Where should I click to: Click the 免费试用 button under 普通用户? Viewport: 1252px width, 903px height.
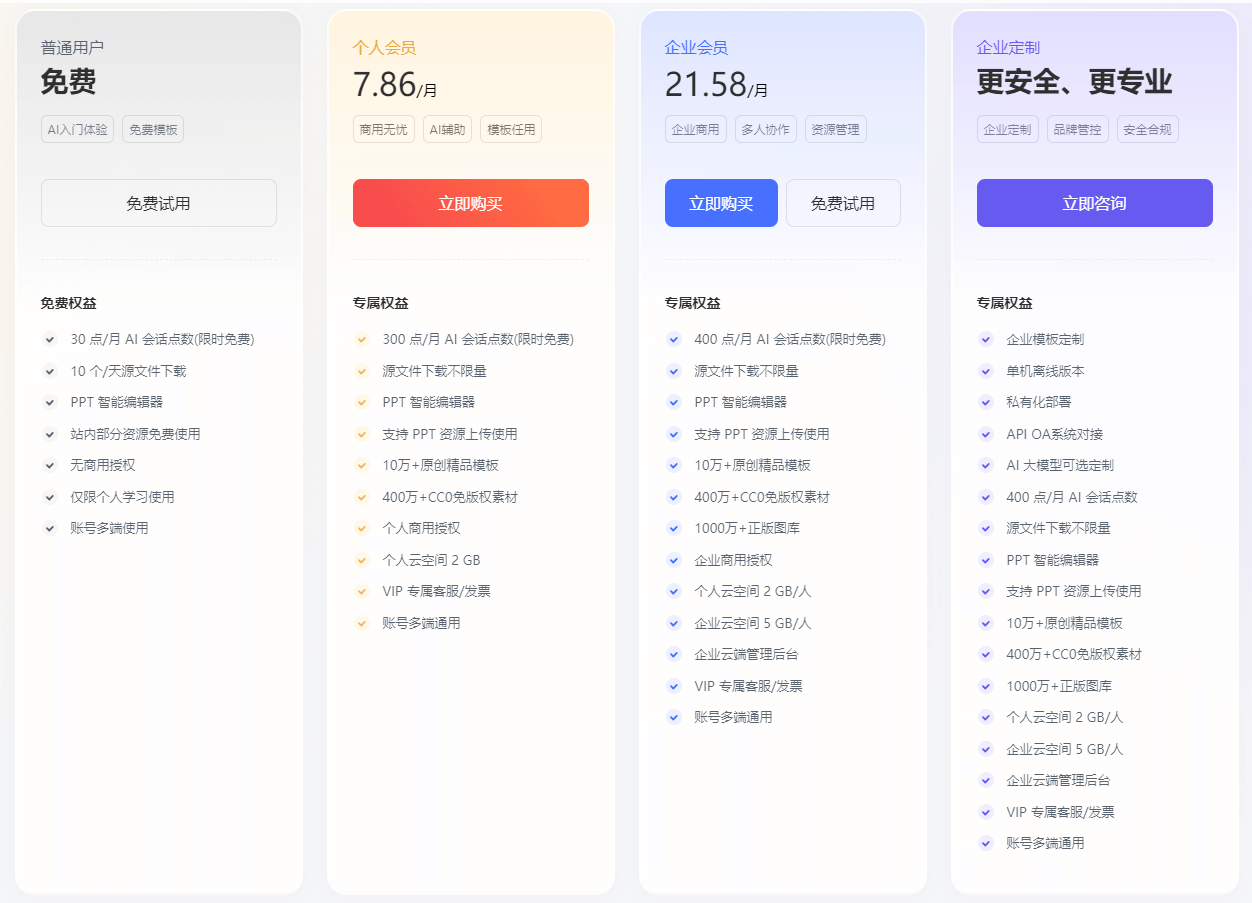point(159,203)
